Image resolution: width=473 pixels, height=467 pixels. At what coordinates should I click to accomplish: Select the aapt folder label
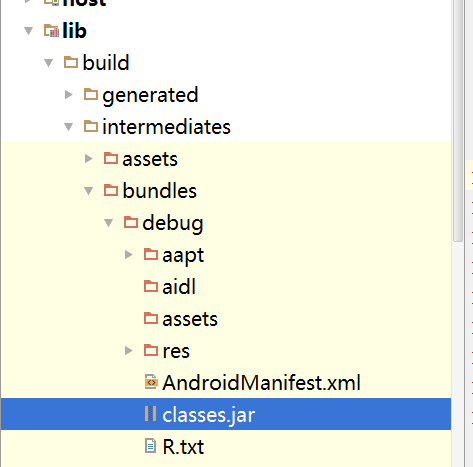point(183,256)
